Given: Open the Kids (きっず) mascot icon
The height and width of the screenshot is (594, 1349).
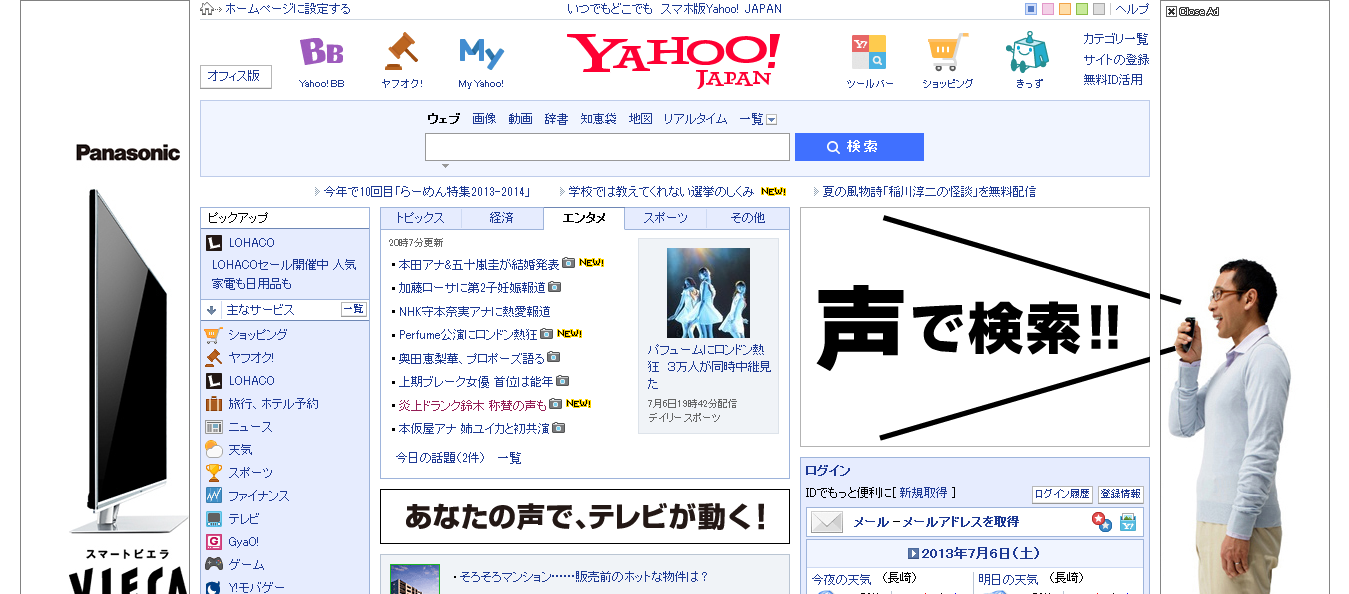Looking at the screenshot, I should coord(1028,52).
